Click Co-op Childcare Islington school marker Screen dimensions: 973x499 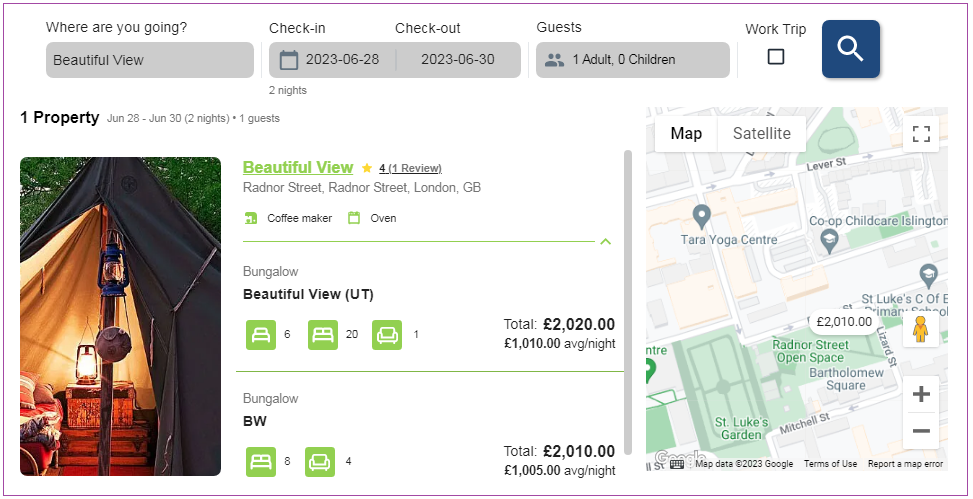click(829, 240)
